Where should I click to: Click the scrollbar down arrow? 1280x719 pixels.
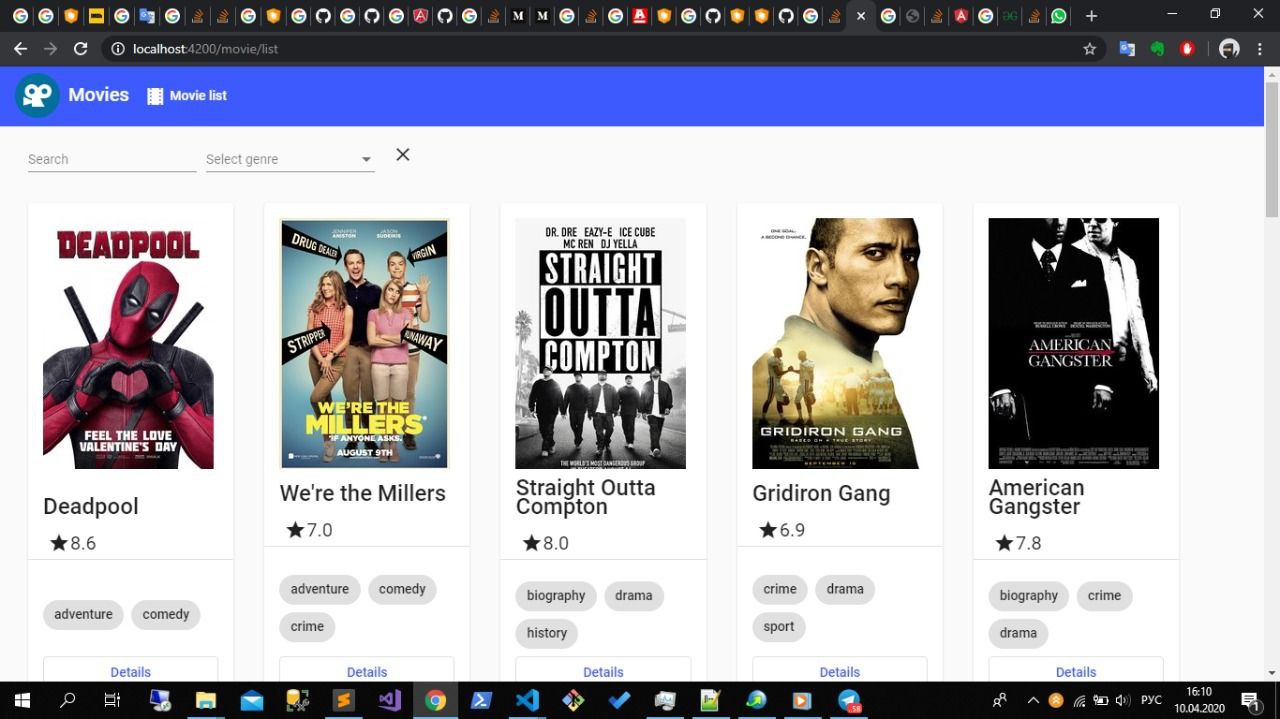tap(1272, 673)
